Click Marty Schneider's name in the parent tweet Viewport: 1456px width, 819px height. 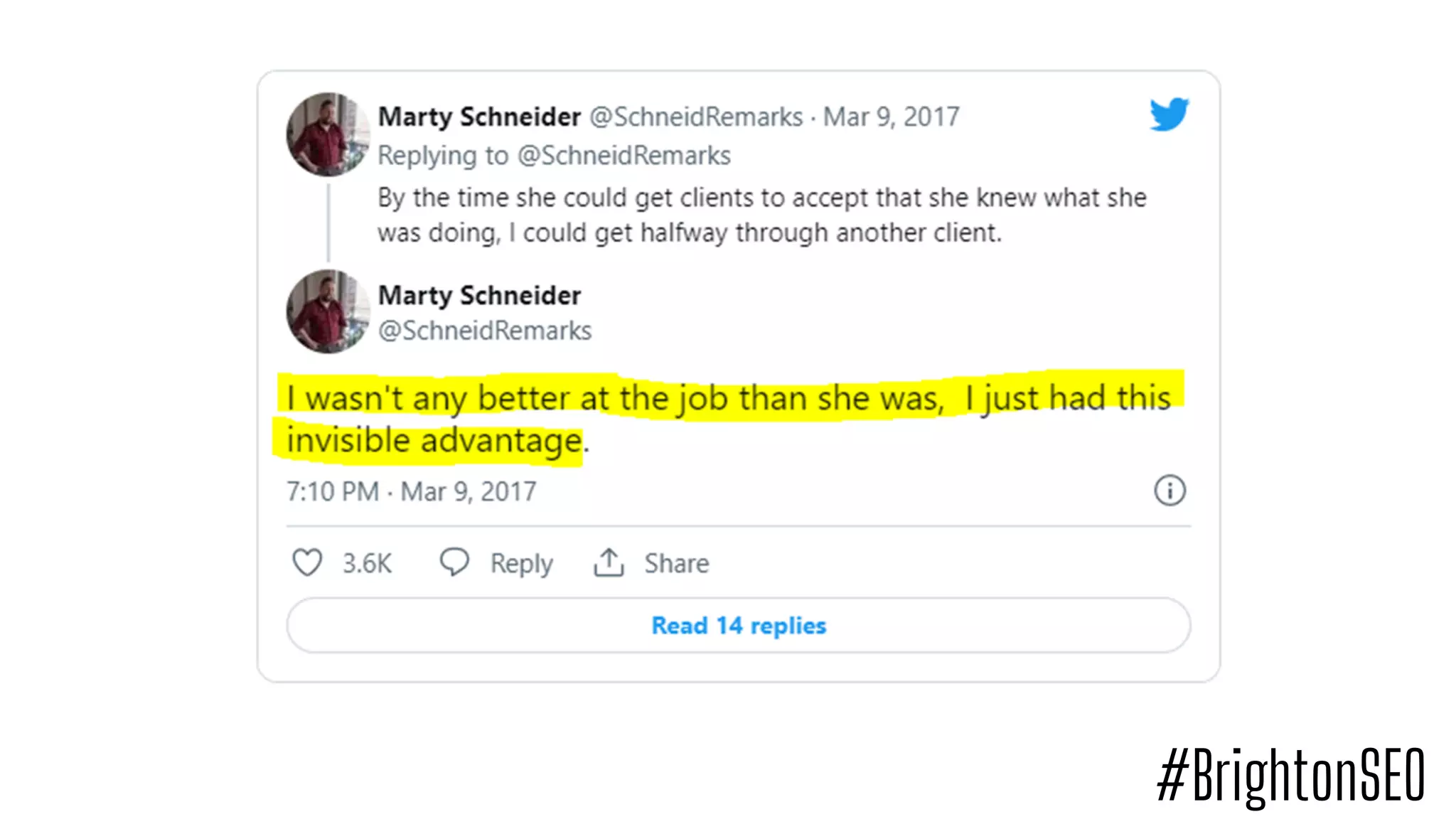479,117
